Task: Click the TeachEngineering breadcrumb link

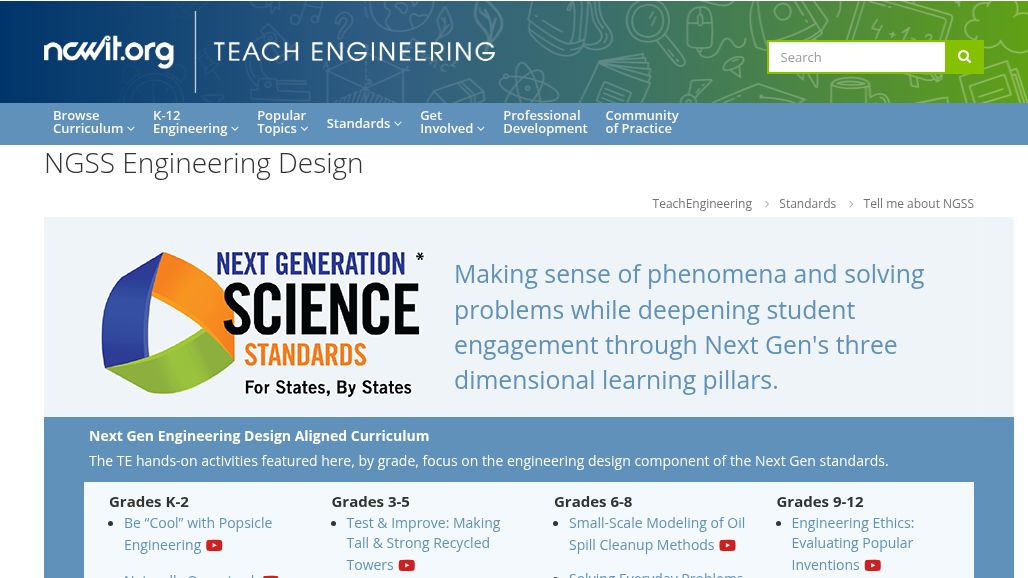Action: coord(702,204)
